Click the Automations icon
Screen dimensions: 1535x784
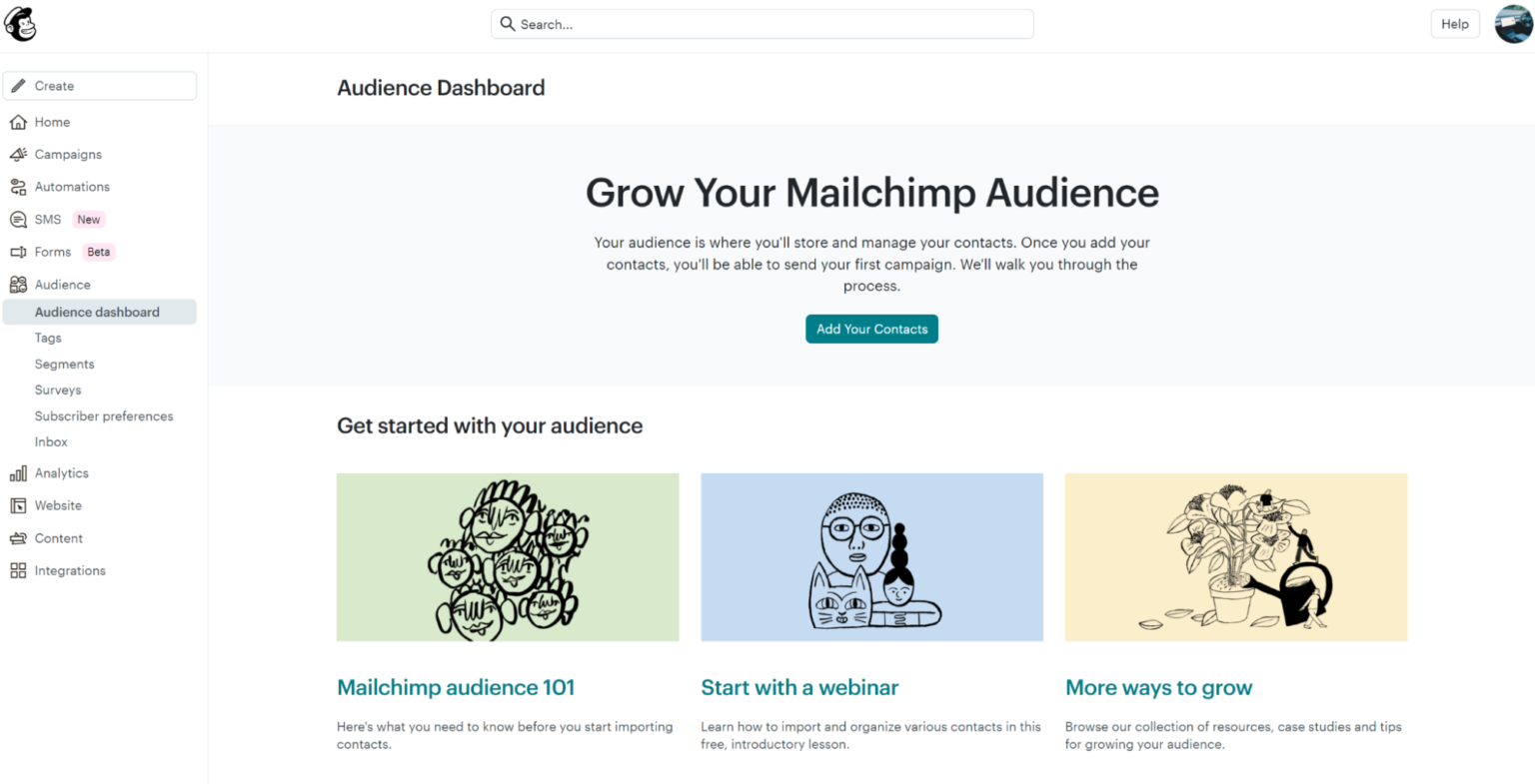click(x=17, y=186)
